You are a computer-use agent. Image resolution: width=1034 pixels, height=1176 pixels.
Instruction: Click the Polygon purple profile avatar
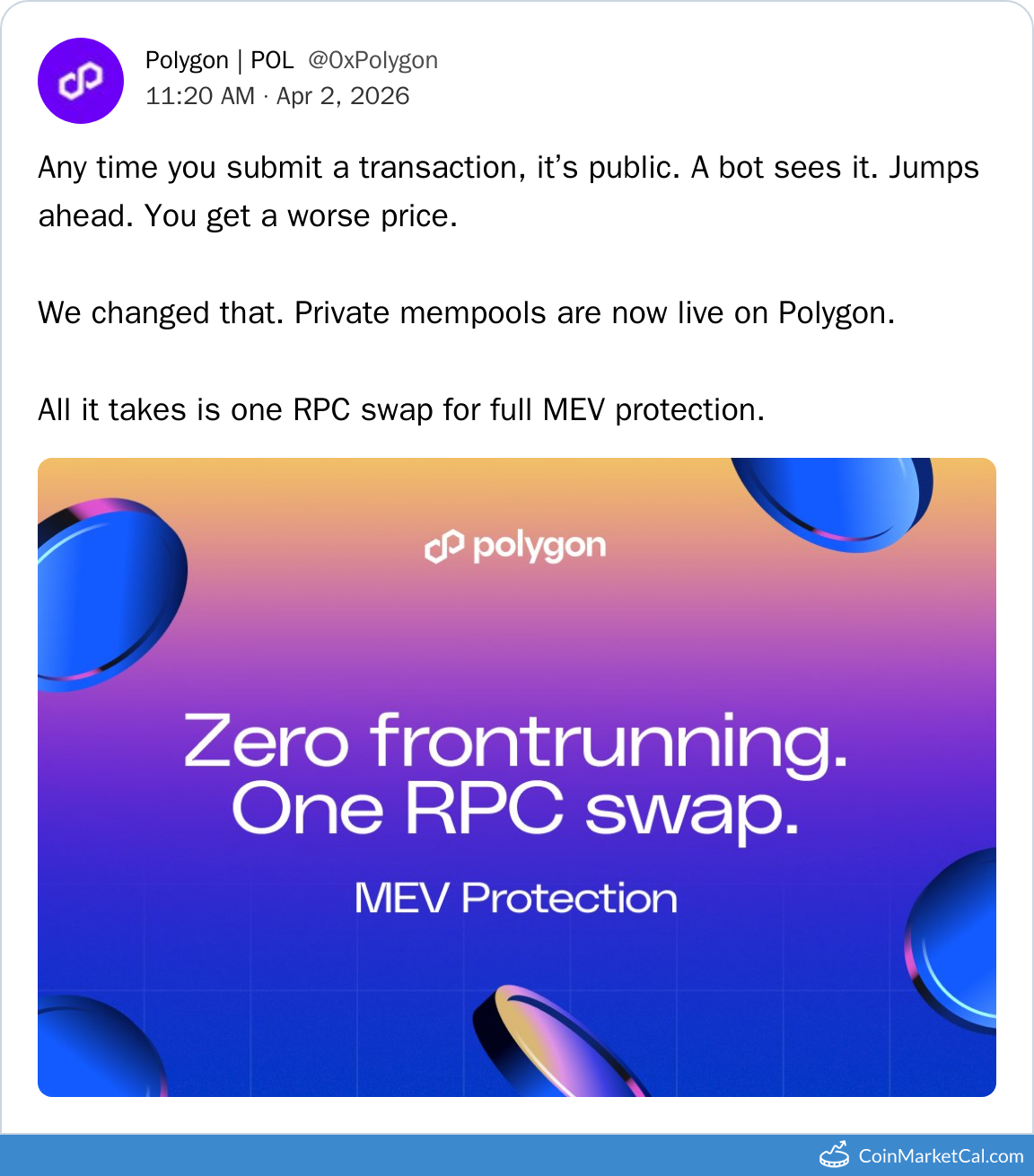[x=81, y=81]
